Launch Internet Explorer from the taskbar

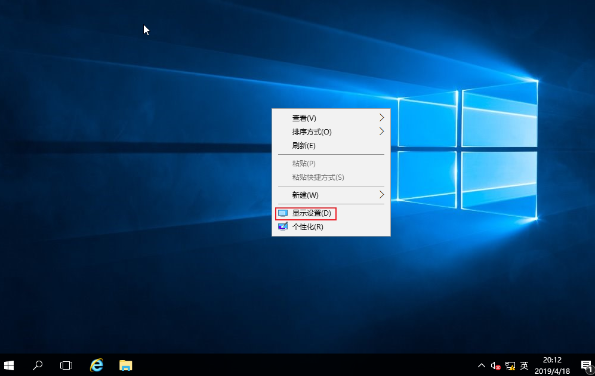(96, 365)
